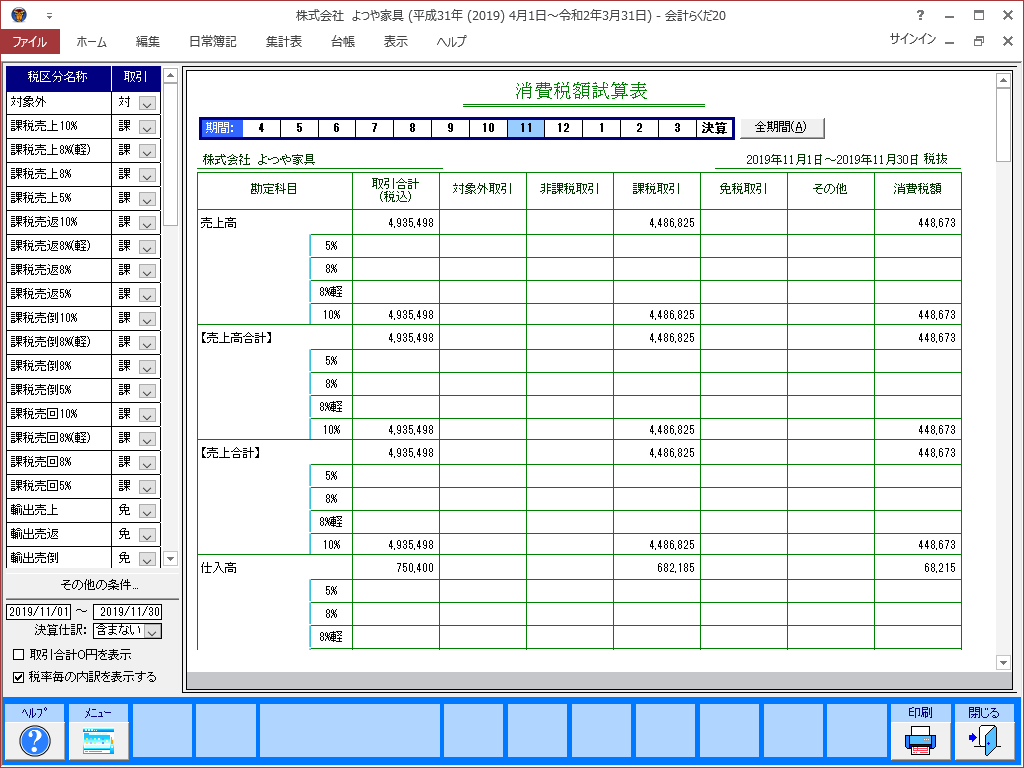The height and width of the screenshot is (768, 1024).
Task: Open dropdown for 課税売上5% row
Action: (147, 199)
